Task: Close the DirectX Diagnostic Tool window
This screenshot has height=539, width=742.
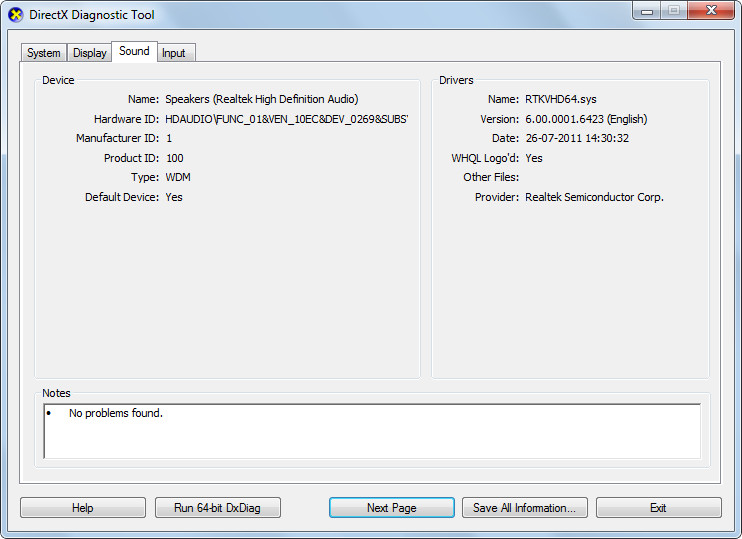Action: tap(711, 10)
